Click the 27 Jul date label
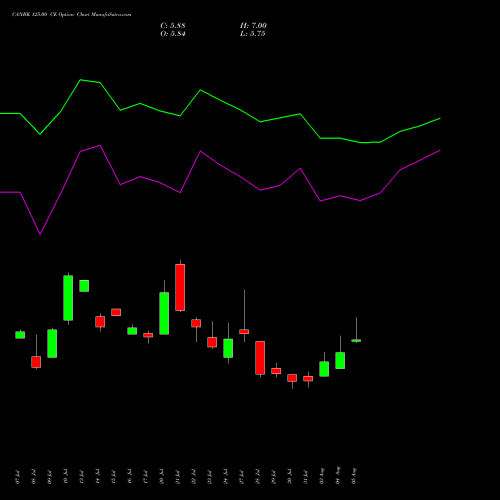 click(x=241, y=477)
